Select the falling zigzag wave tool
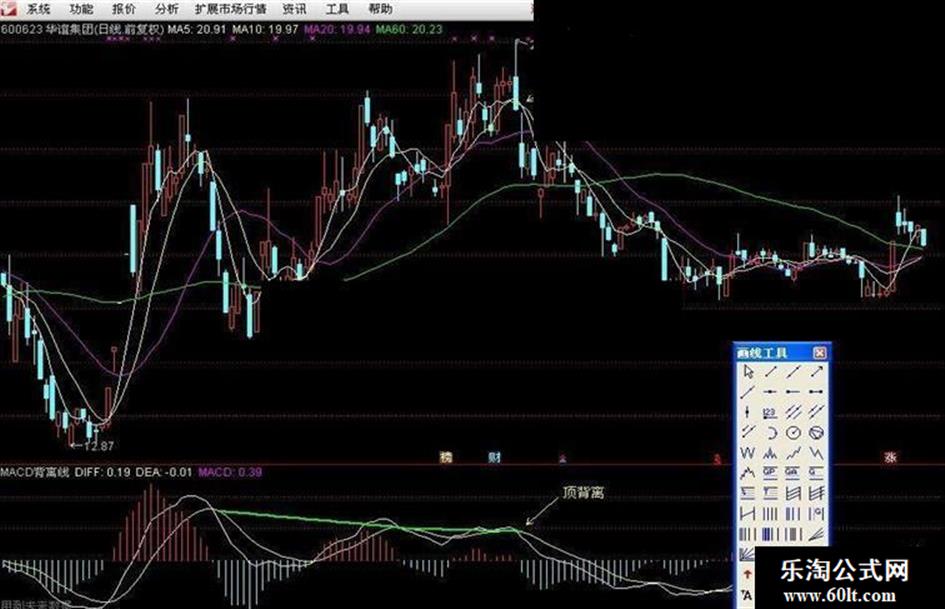Viewport: 945px width, 609px height. [816, 453]
